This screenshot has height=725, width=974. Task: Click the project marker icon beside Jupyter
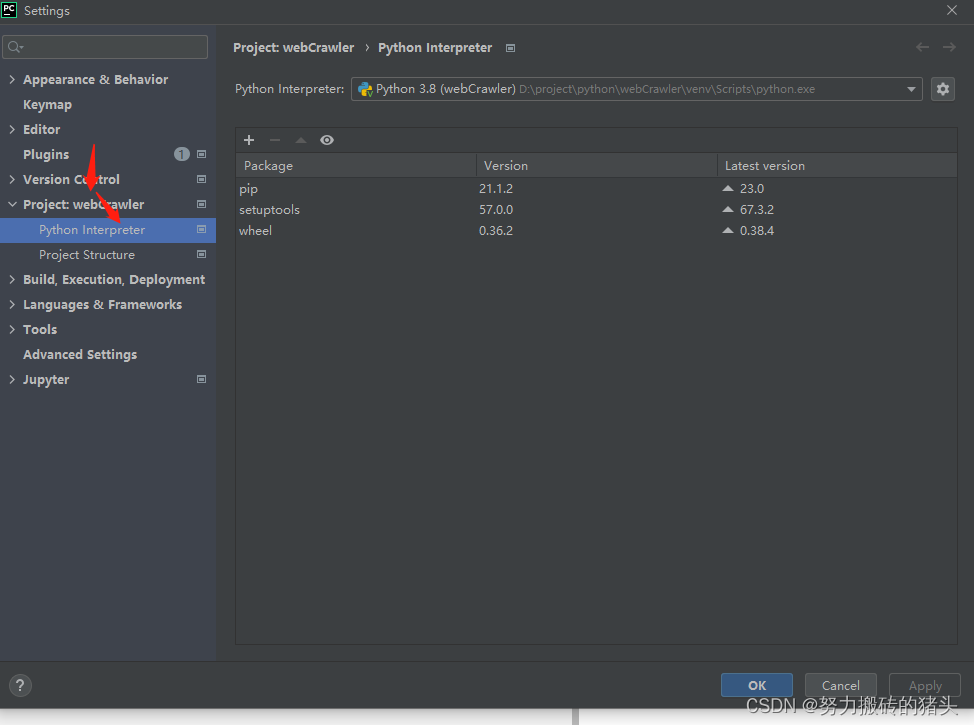pos(201,379)
